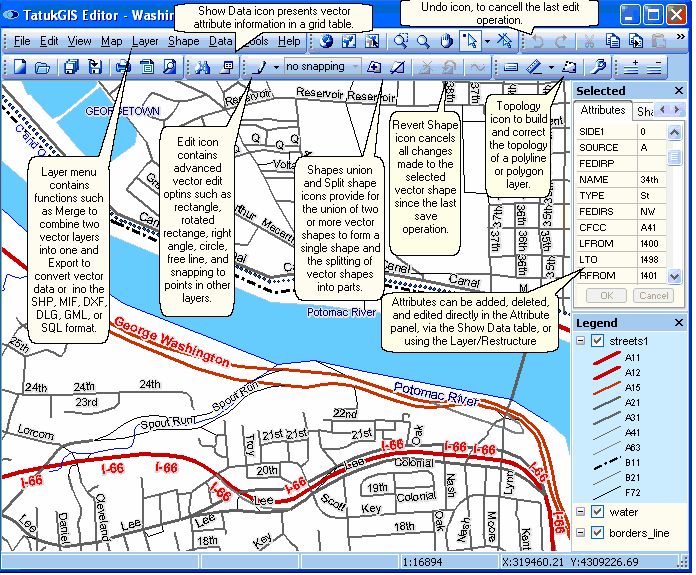This screenshot has width=696, height=575.
Task: Toggle the streets1 layer checkbox
Action: tap(597, 341)
